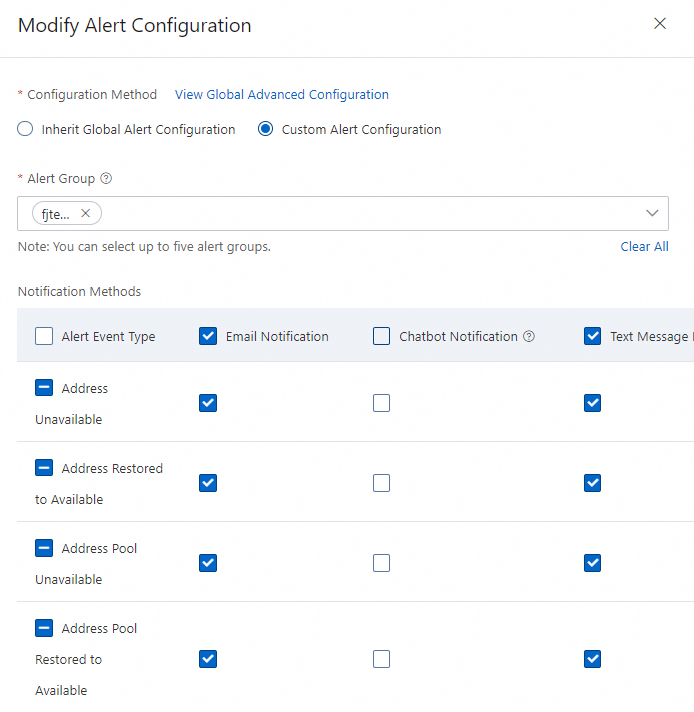Select Custom Alert Configuration radio
This screenshot has width=694, height=712.
266,129
